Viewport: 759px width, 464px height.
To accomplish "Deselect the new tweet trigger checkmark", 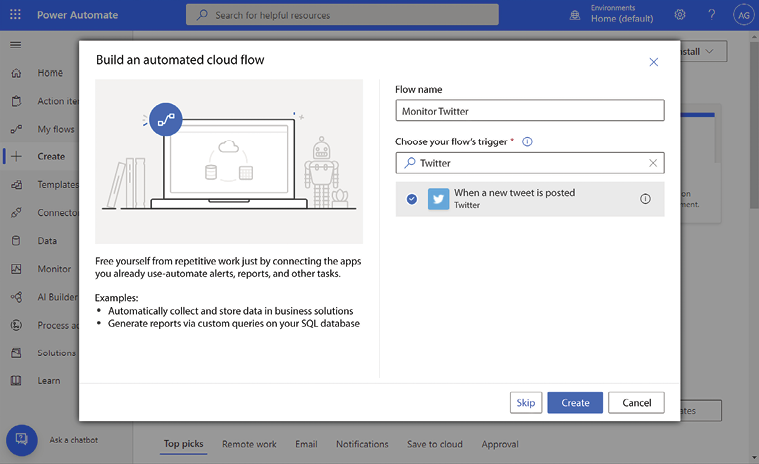I will 411,199.
